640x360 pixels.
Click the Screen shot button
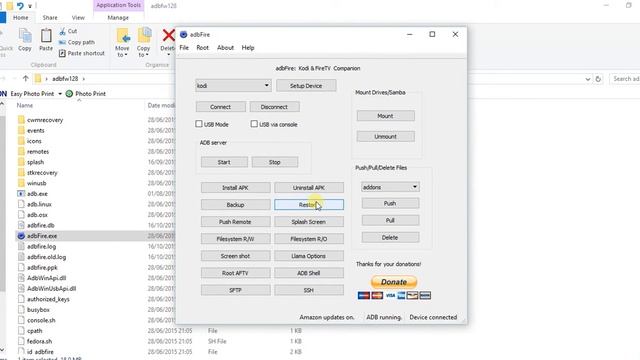(x=236, y=256)
